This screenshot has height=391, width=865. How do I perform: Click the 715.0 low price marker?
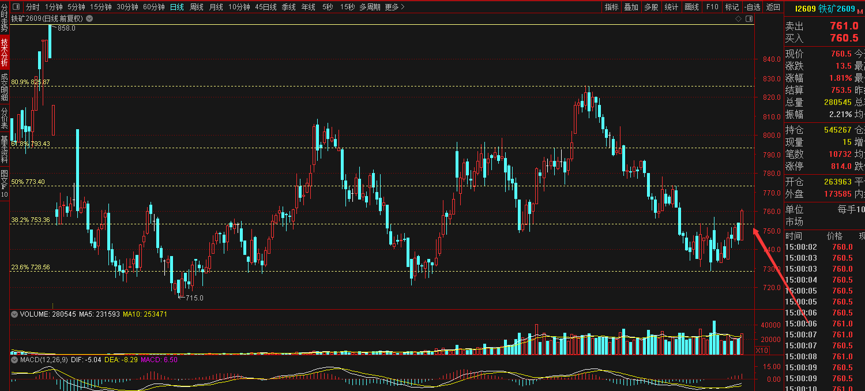tap(194, 298)
